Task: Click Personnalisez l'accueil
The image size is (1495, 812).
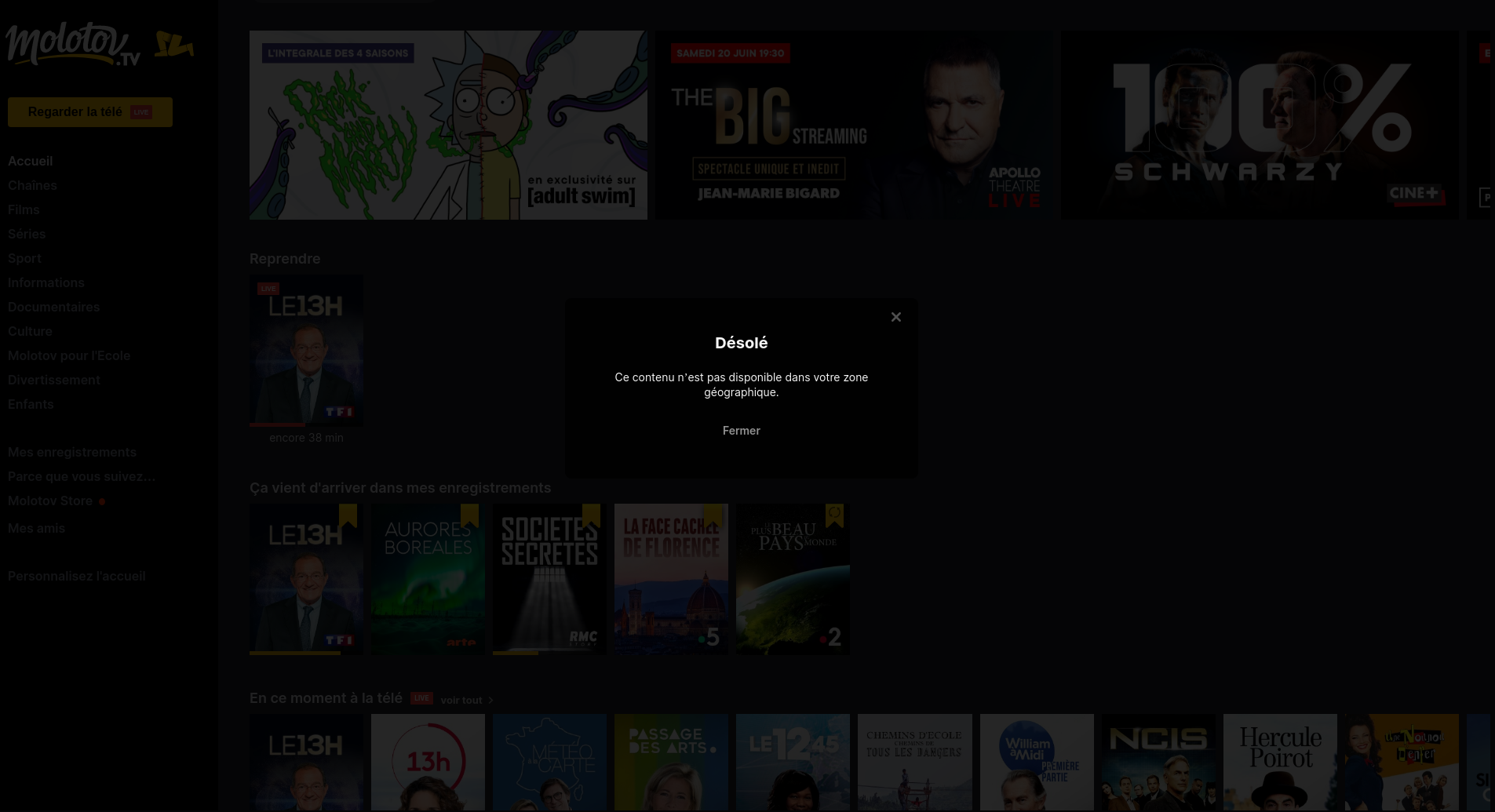Action: pyautogui.click(x=77, y=576)
